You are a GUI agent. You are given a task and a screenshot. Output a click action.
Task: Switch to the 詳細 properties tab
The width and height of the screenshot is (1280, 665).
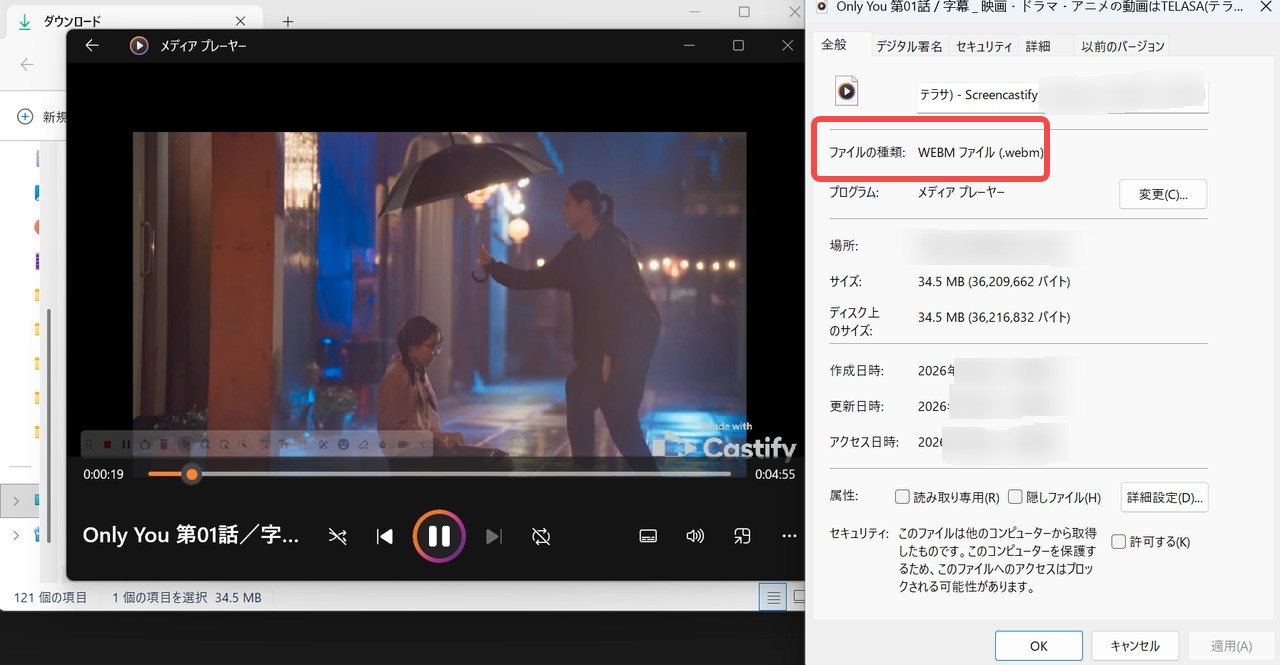click(1039, 45)
